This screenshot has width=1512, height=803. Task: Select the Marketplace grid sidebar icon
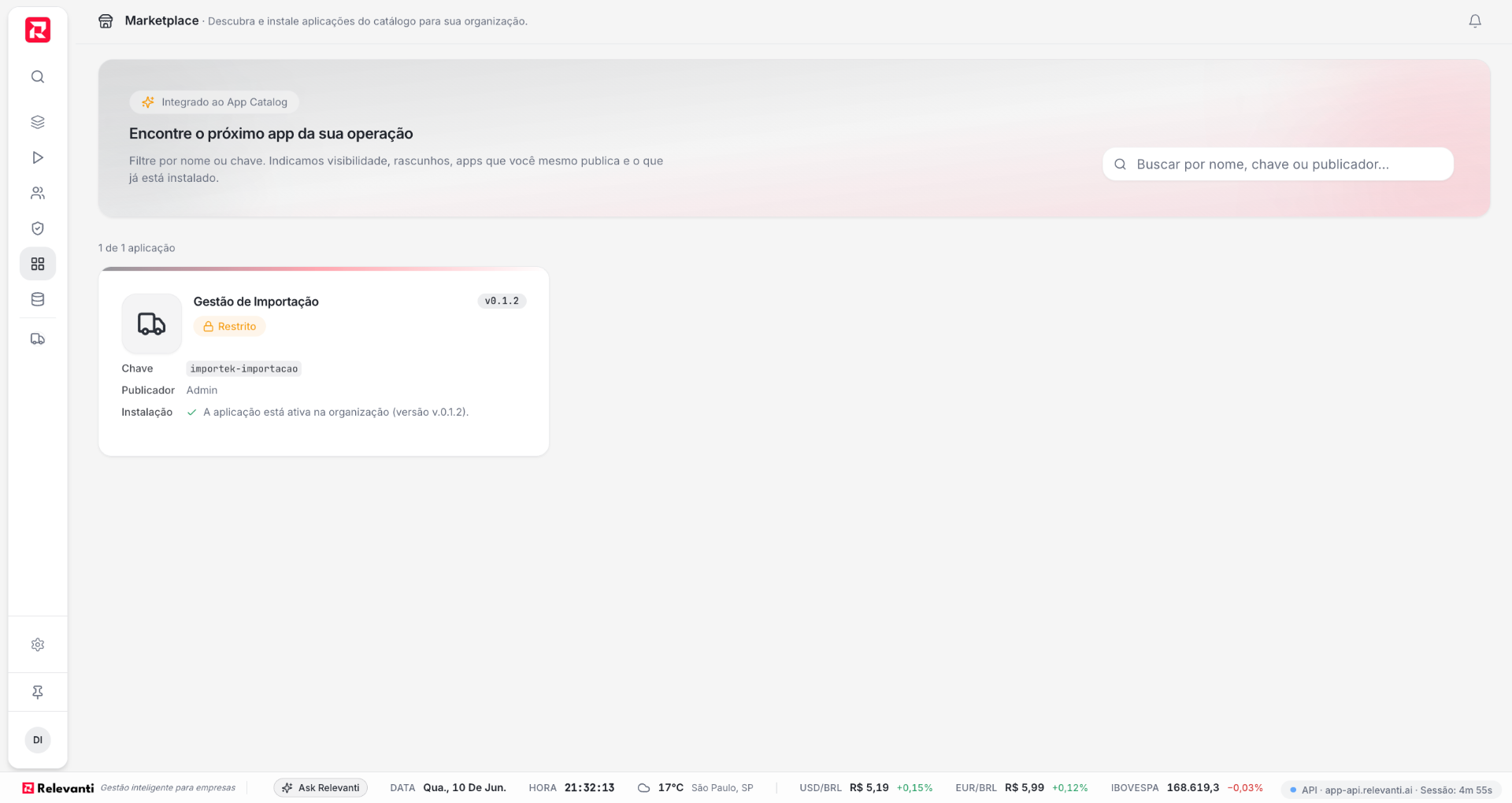(38, 264)
